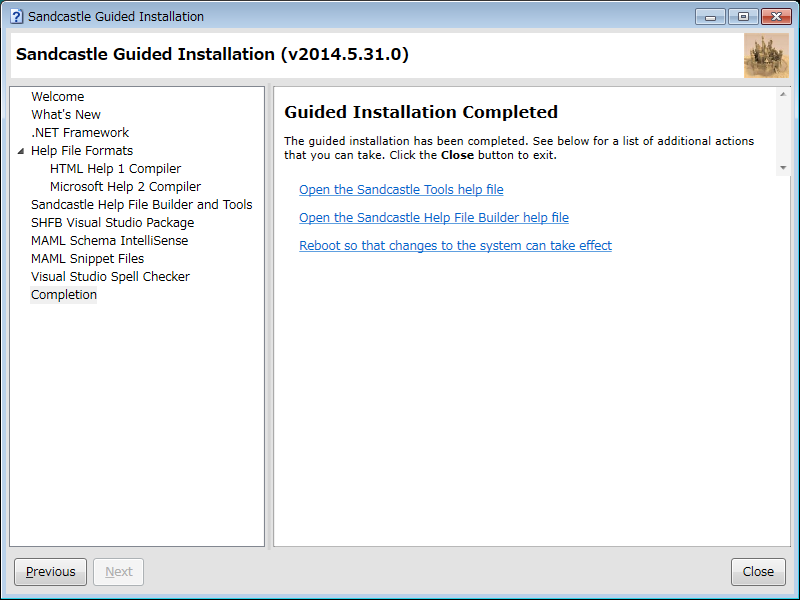Click the Reboot link to apply changes

click(455, 246)
